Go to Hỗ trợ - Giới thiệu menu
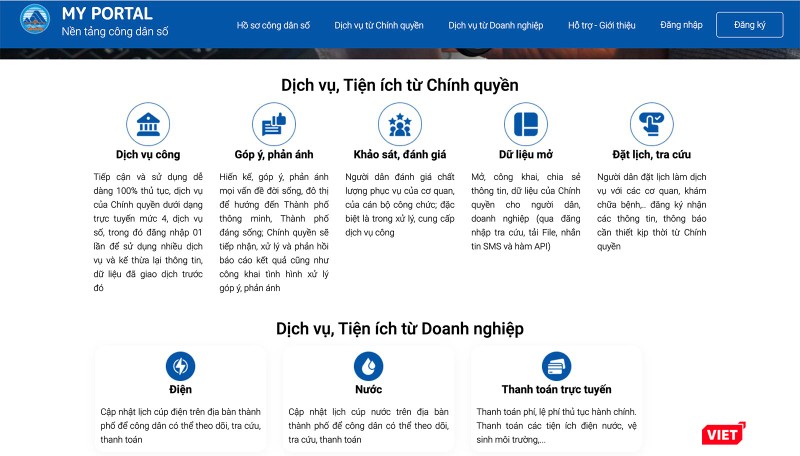The height and width of the screenshot is (456, 800). point(602,25)
